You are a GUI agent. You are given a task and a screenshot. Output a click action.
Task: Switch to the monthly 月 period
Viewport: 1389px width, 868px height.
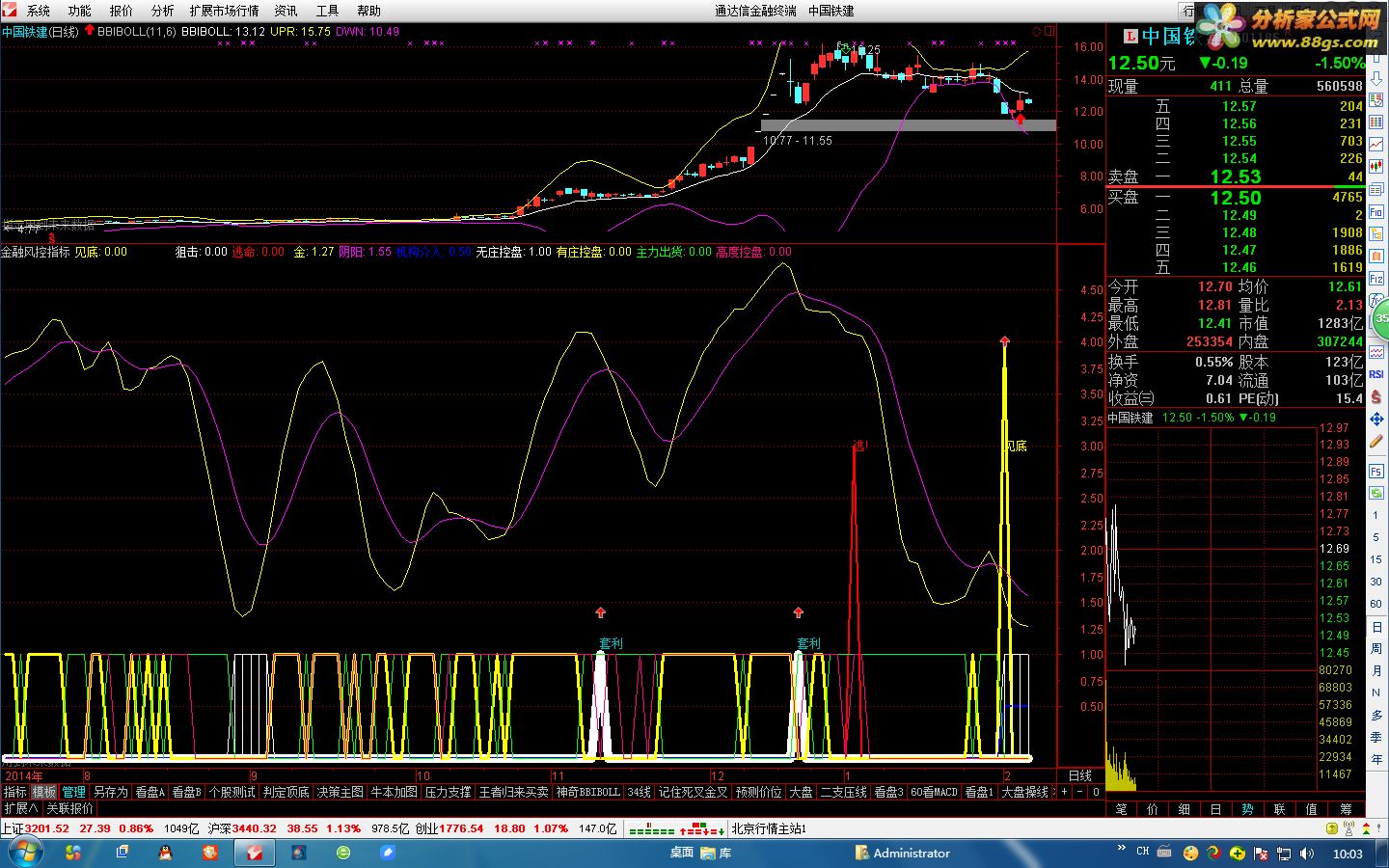(x=1376, y=670)
